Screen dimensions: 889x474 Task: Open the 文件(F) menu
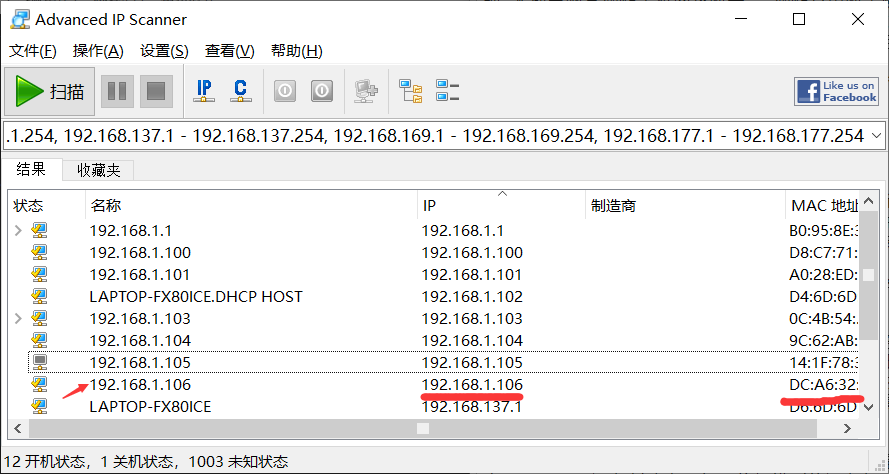click(x=33, y=51)
